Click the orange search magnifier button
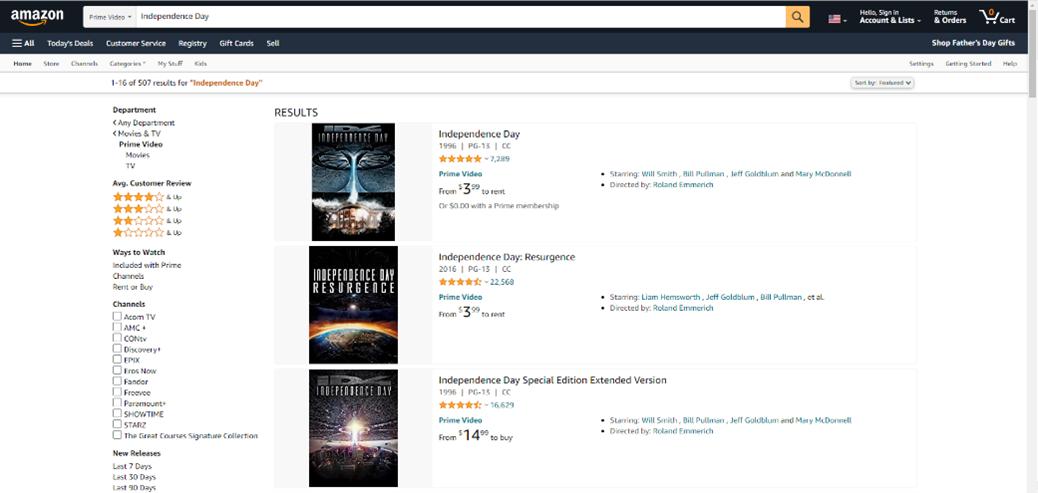The width and height of the screenshot is (1038, 493). pyautogui.click(x=798, y=17)
